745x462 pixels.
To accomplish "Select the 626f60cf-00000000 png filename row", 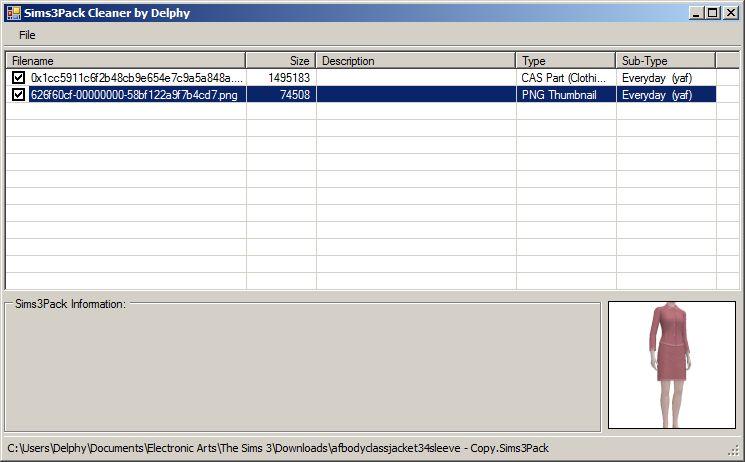I will click(134, 95).
